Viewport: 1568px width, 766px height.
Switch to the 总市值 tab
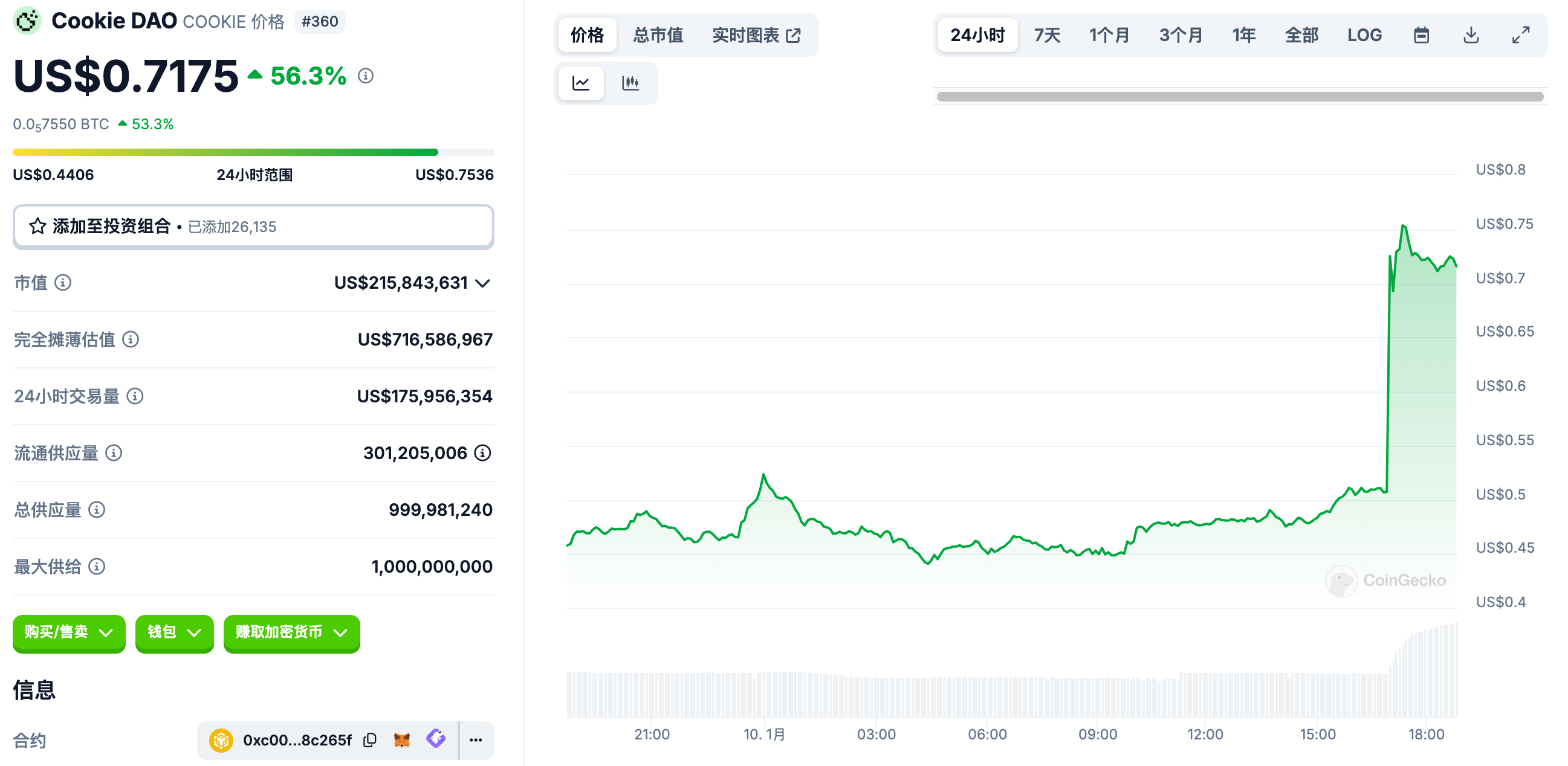click(x=658, y=35)
